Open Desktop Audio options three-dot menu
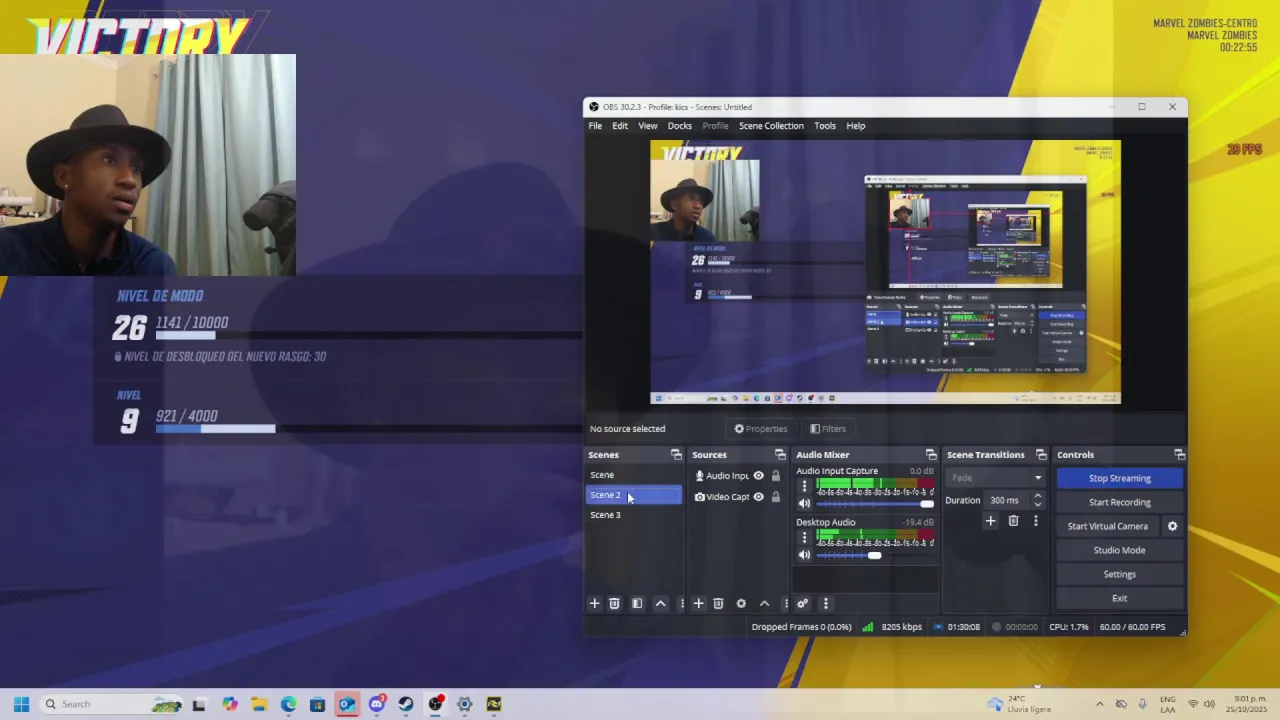Image resolution: width=1280 pixels, height=720 pixels. [804, 537]
